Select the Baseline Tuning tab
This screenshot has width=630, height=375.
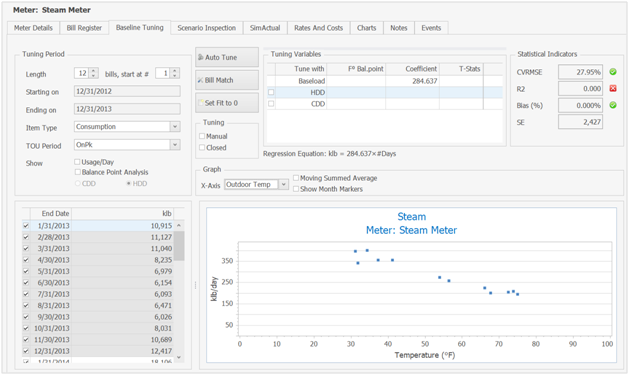click(x=139, y=27)
